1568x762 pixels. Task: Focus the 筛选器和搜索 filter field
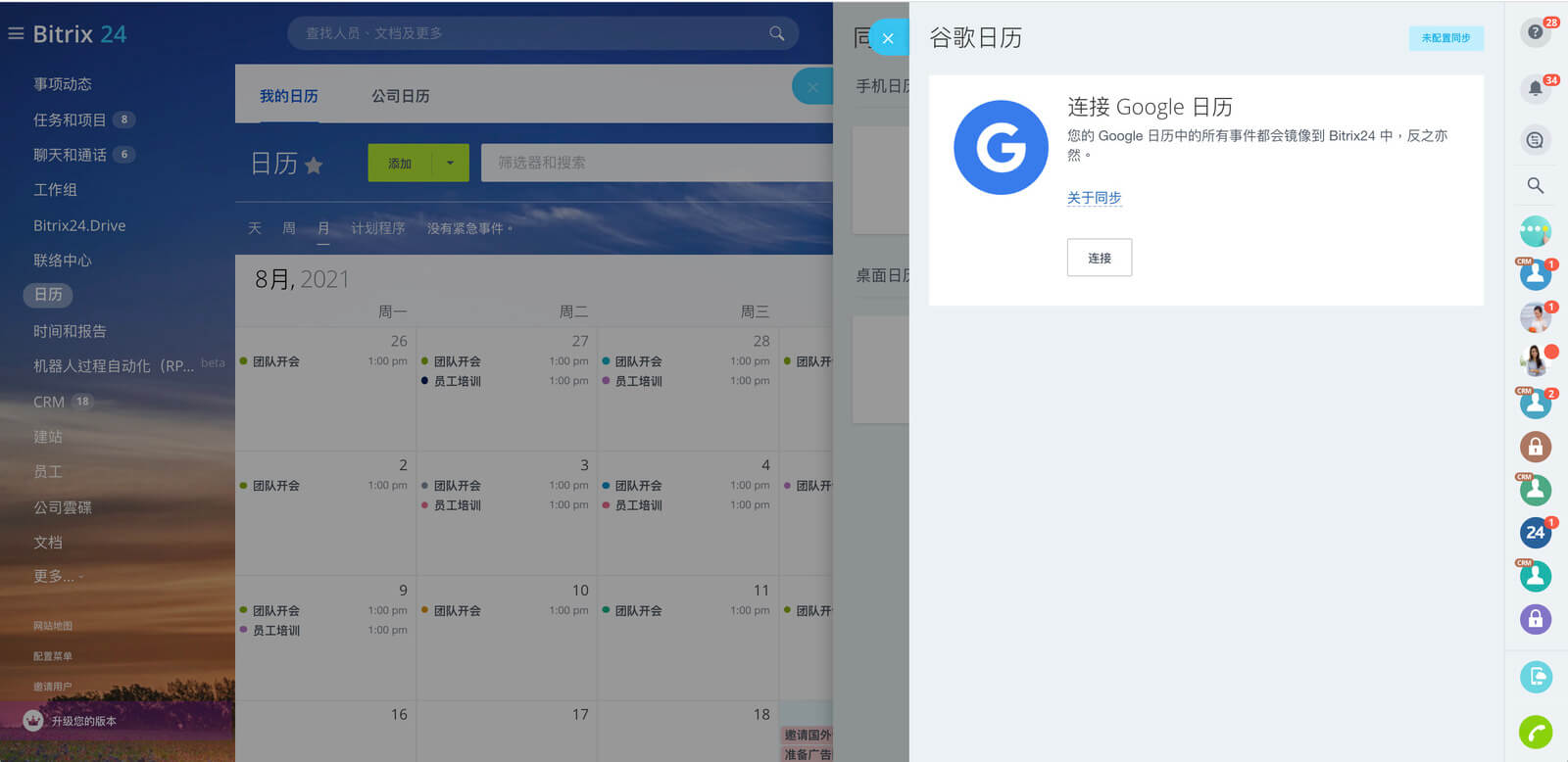click(x=657, y=163)
